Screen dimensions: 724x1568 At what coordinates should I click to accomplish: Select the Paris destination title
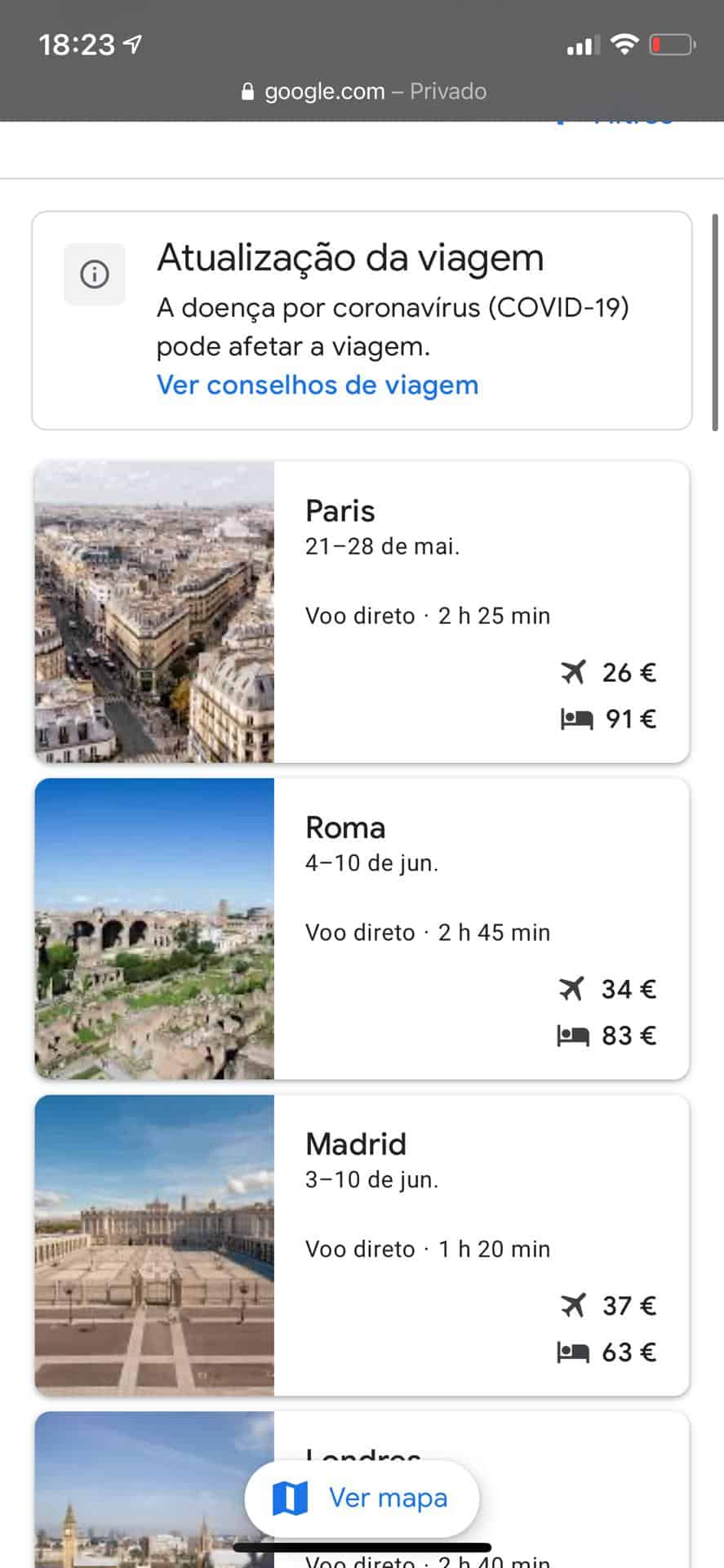[x=340, y=510]
